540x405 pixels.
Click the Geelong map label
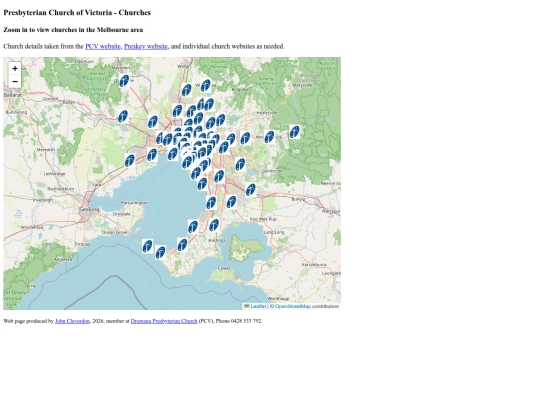[89, 209]
